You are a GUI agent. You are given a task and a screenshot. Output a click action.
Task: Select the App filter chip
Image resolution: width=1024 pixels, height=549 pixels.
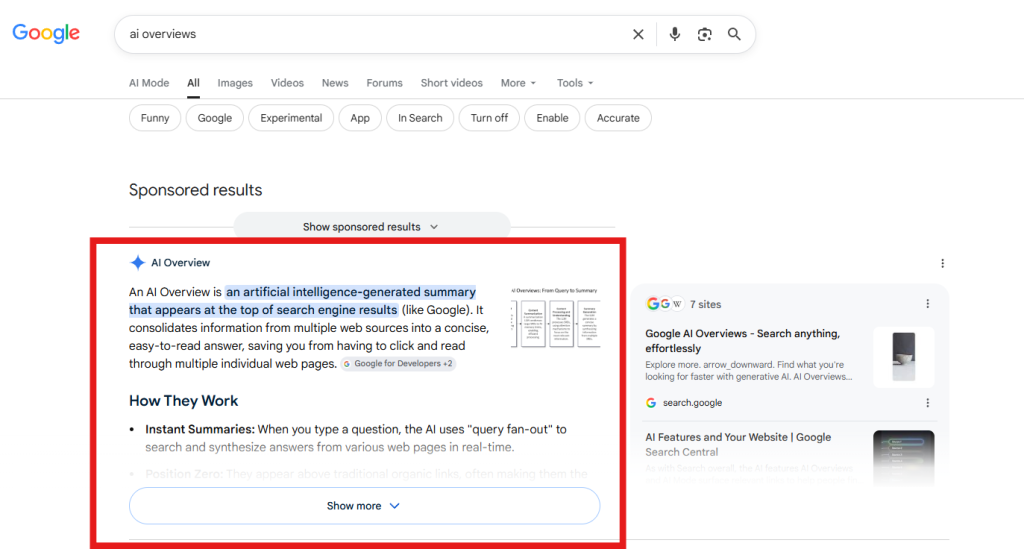[x=360, y=118]
